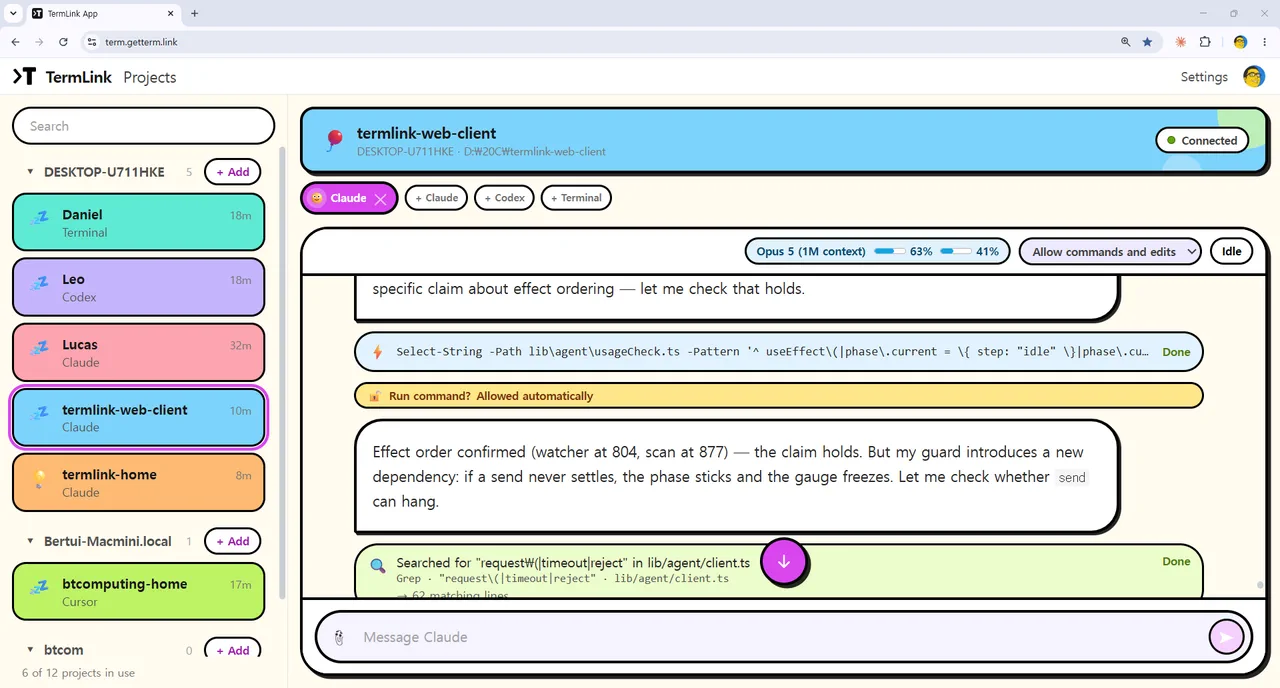Open the Opus 5 (1M context) model selector
Screen dimensions: 1280x688
click(810, 252)
